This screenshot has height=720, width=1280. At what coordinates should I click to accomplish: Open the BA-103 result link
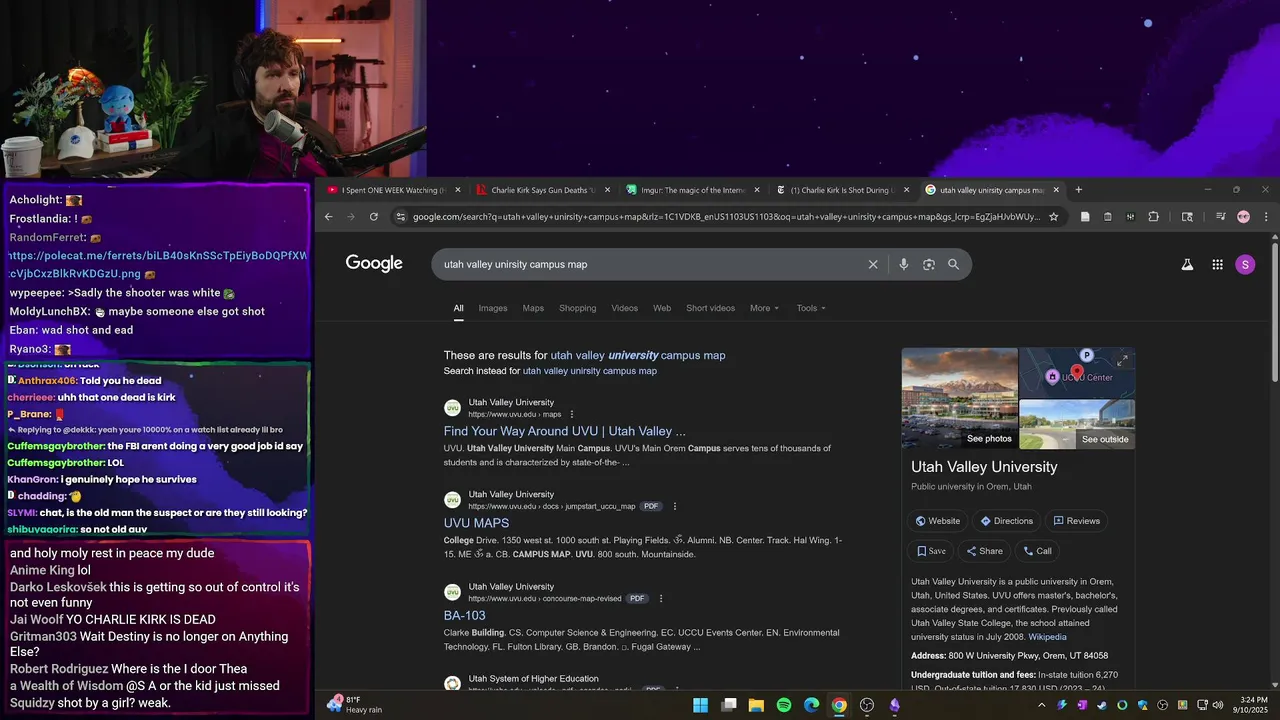[x=465, y=615]
